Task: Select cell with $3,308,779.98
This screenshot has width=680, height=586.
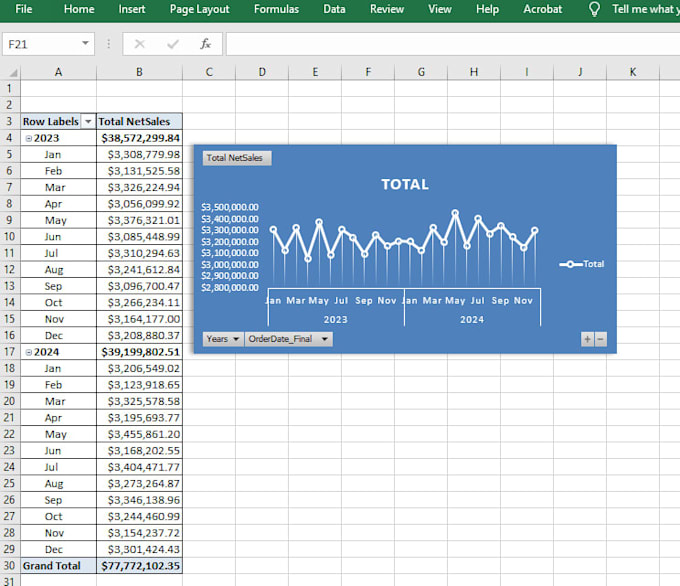Action: (x=139, y=155)
